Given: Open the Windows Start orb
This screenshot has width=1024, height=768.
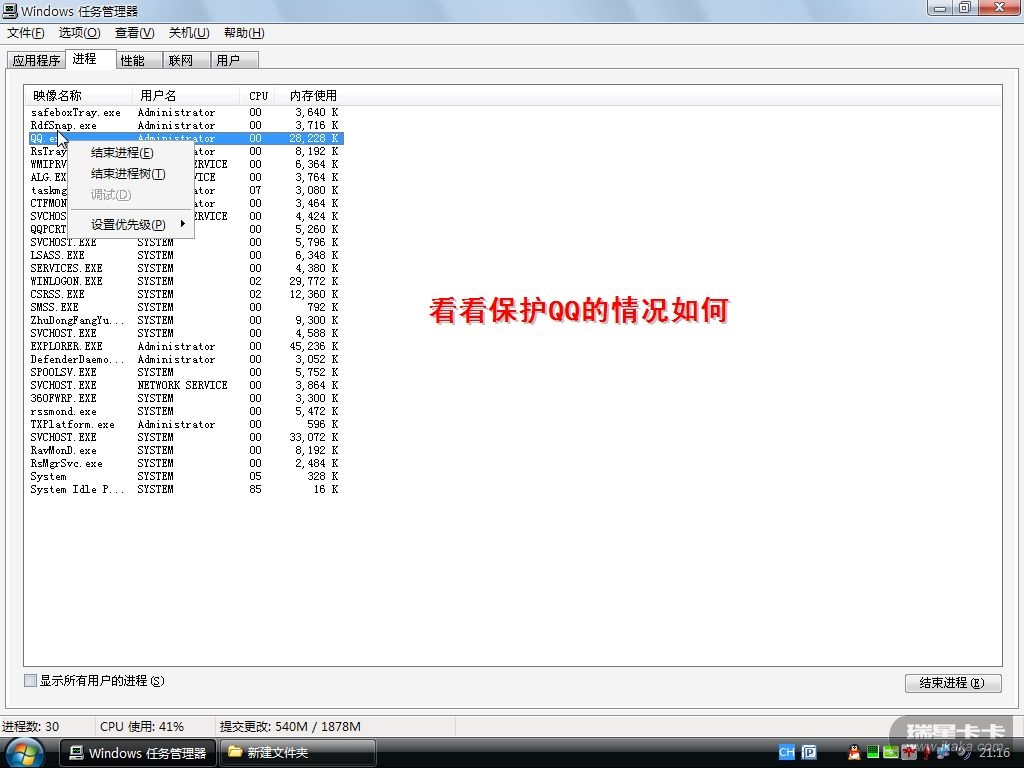Looking at the screenshot, I should pyautogui.click(x=23, y=753).
